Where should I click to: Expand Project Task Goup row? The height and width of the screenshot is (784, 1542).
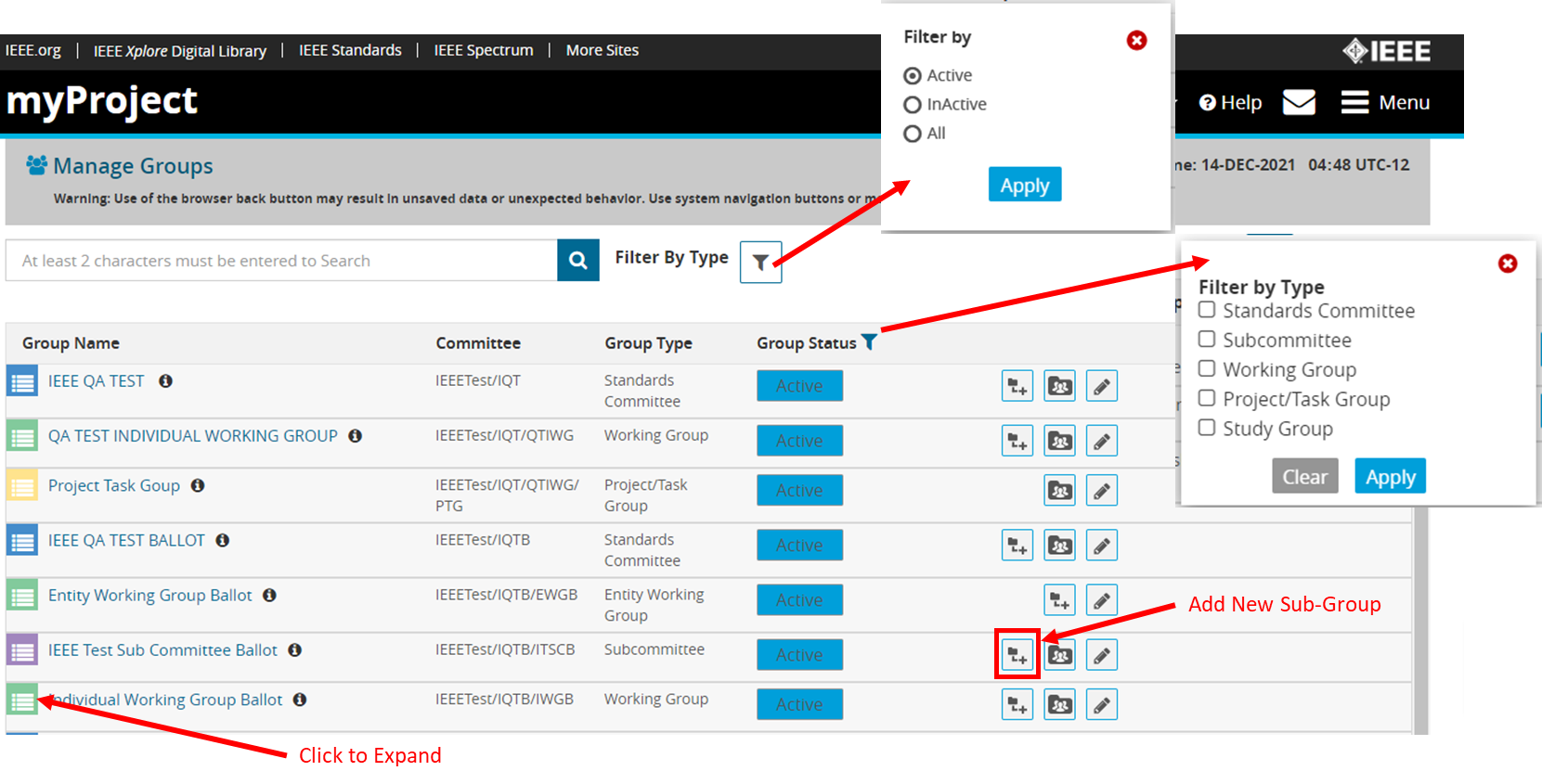22,485
